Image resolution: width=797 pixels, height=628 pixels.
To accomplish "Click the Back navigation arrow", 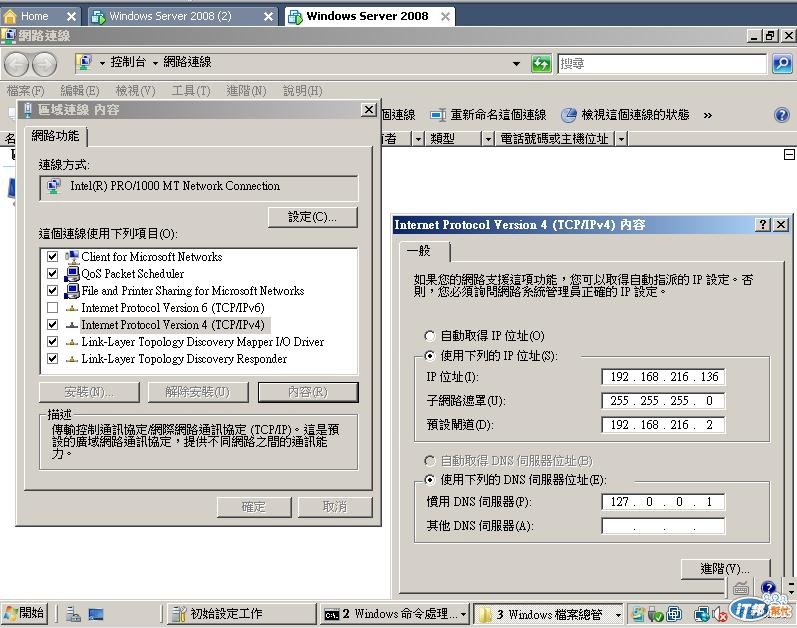I will click(x=17, y=65).
